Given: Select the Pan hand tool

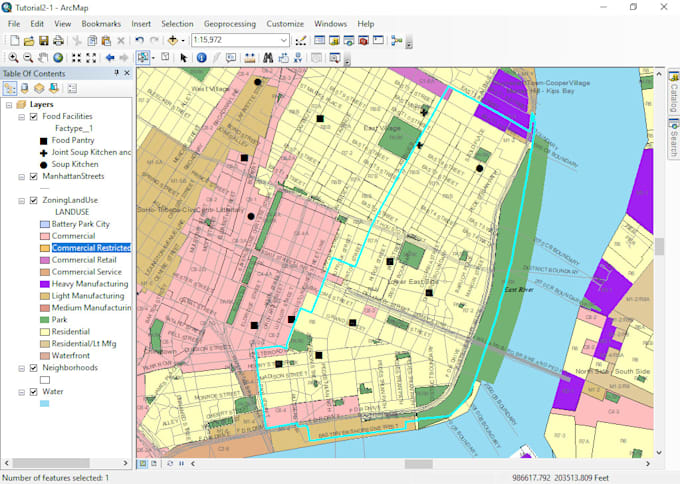Looking at the screenshot, I should pyautogui.click(x=43, y=58).
